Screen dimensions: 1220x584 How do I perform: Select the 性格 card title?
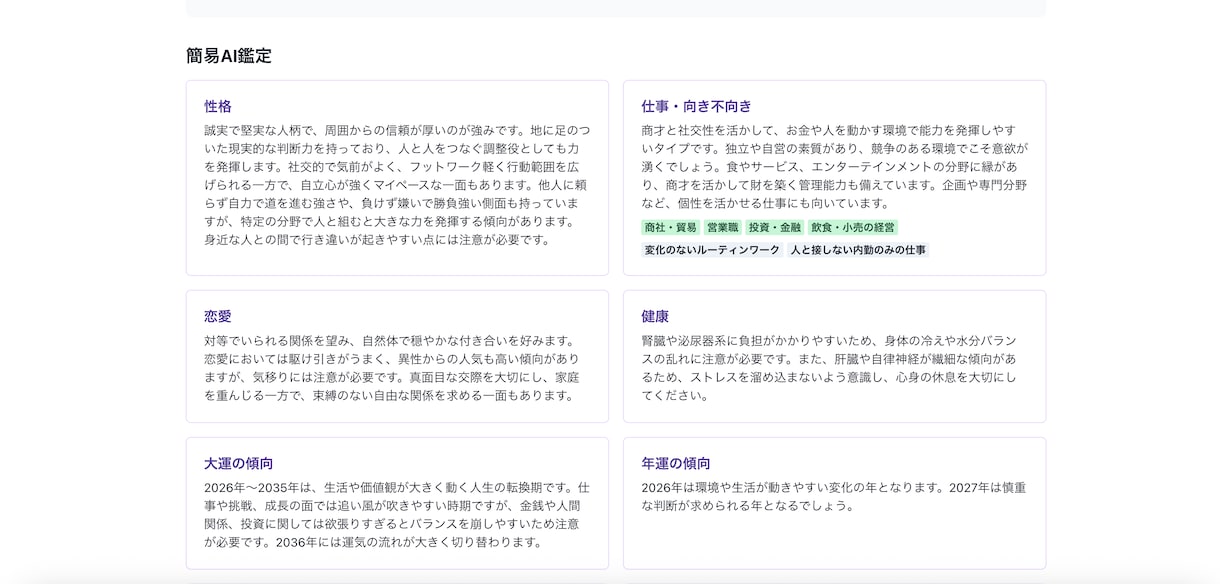click(218, 106)
